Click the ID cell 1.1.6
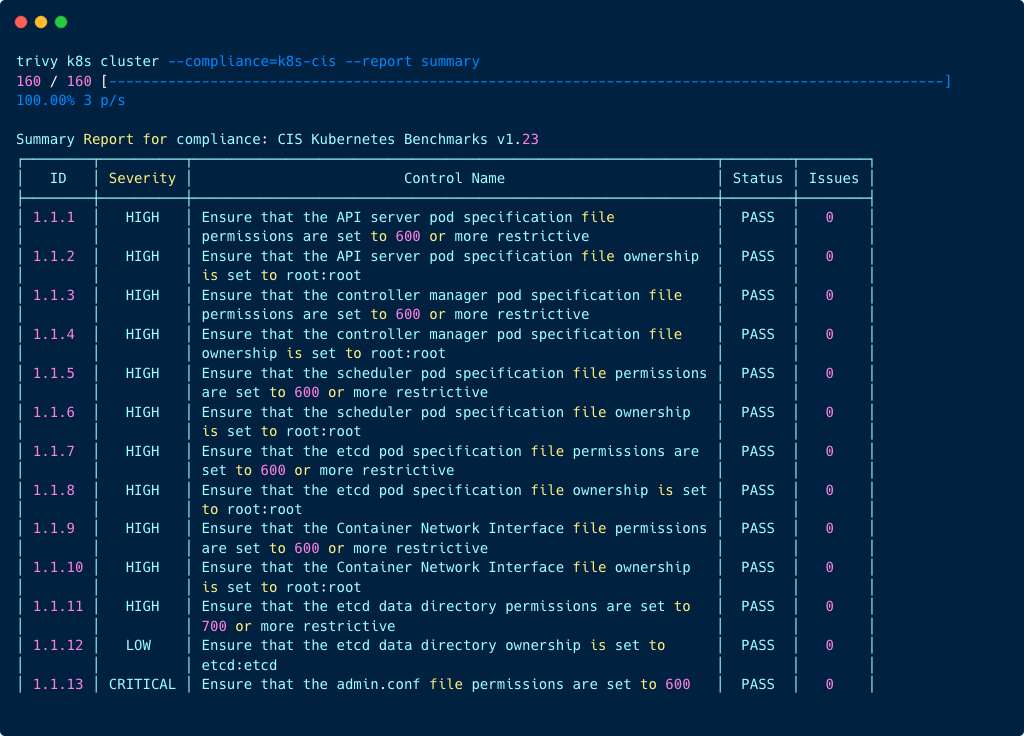The image size is (1024, 736). pos(54,412)
